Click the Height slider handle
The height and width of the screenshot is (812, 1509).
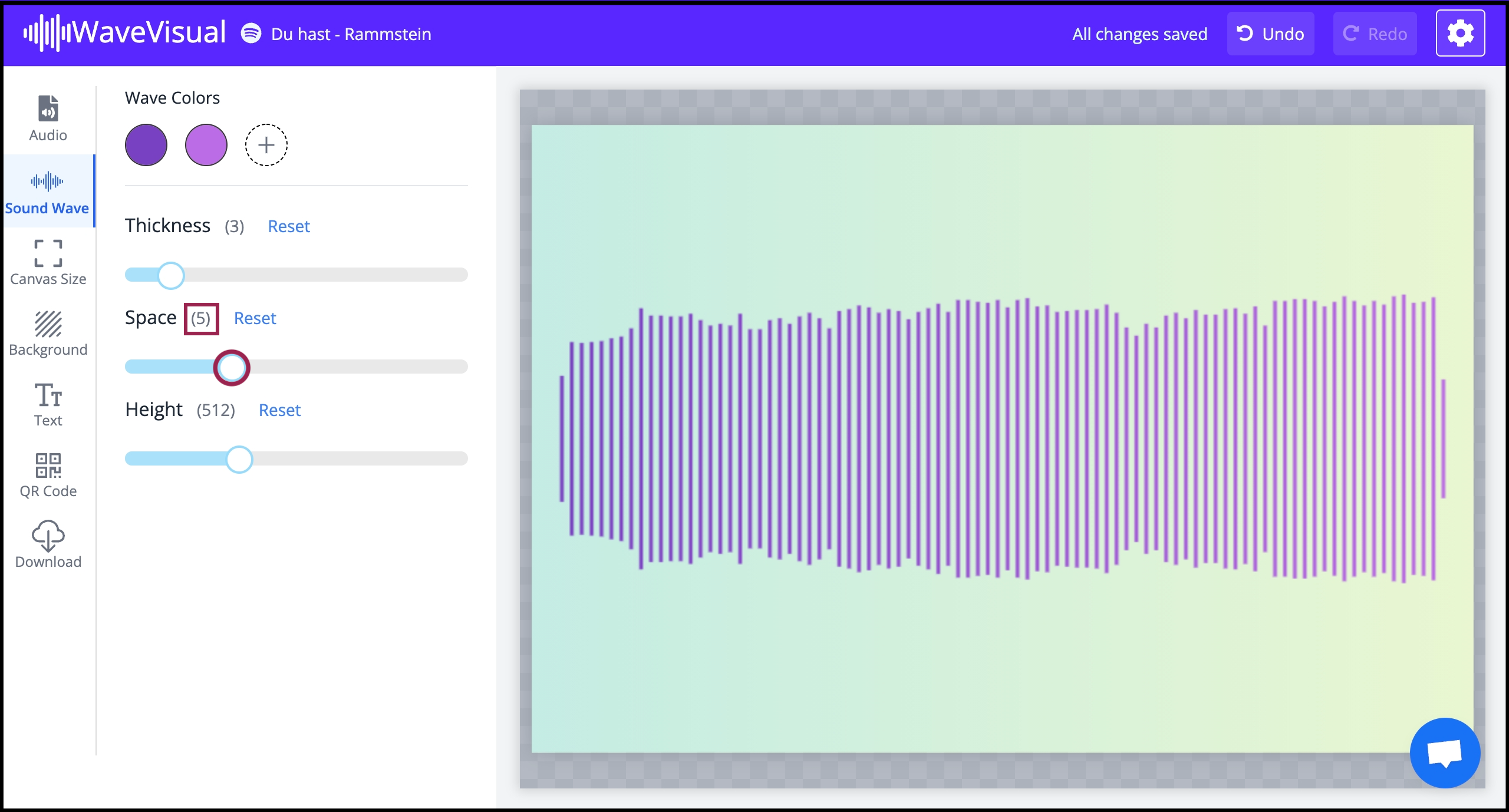[239, 459]
